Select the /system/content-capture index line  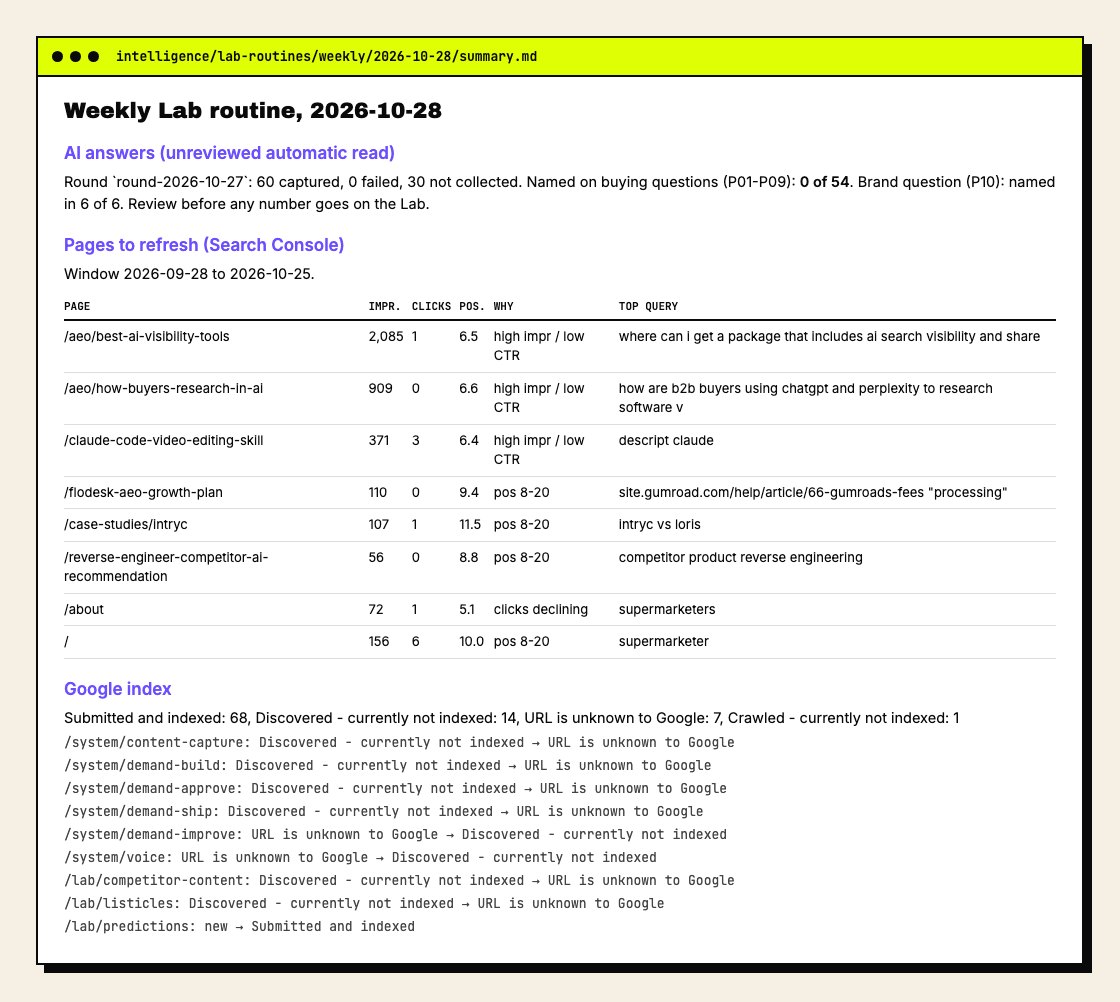coord(399,743)
